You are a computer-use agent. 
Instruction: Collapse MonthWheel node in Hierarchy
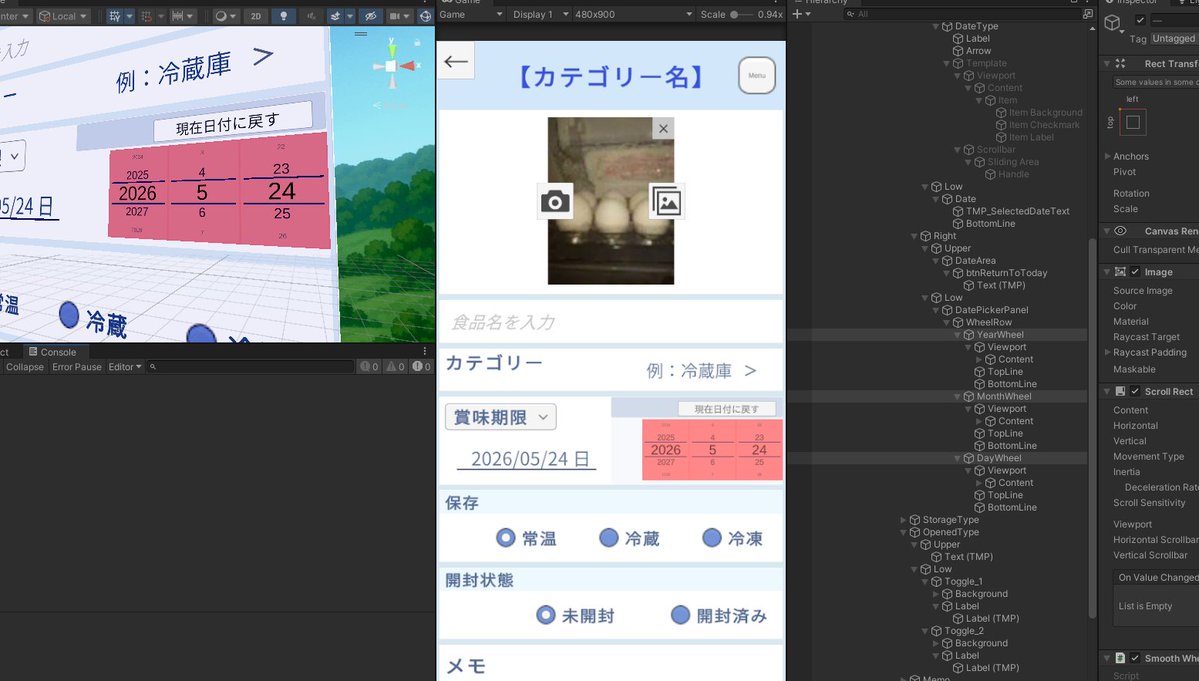click(x=957, y=397)
